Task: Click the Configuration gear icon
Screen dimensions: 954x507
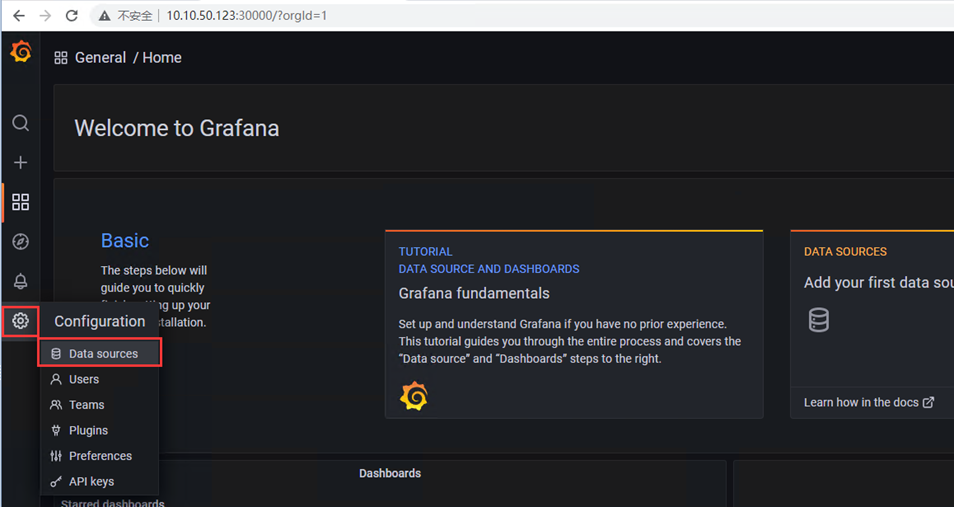Action: coord(21,321)
